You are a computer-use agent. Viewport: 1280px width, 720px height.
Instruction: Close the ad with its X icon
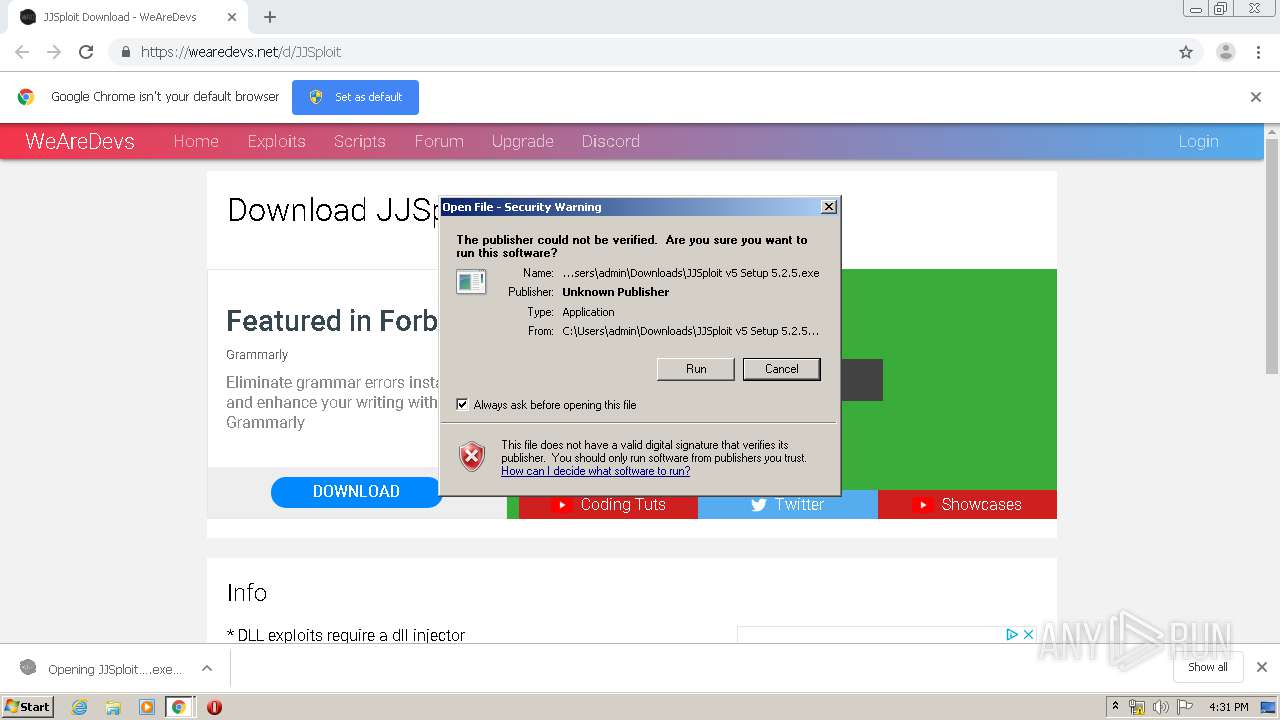(1028, 634)
